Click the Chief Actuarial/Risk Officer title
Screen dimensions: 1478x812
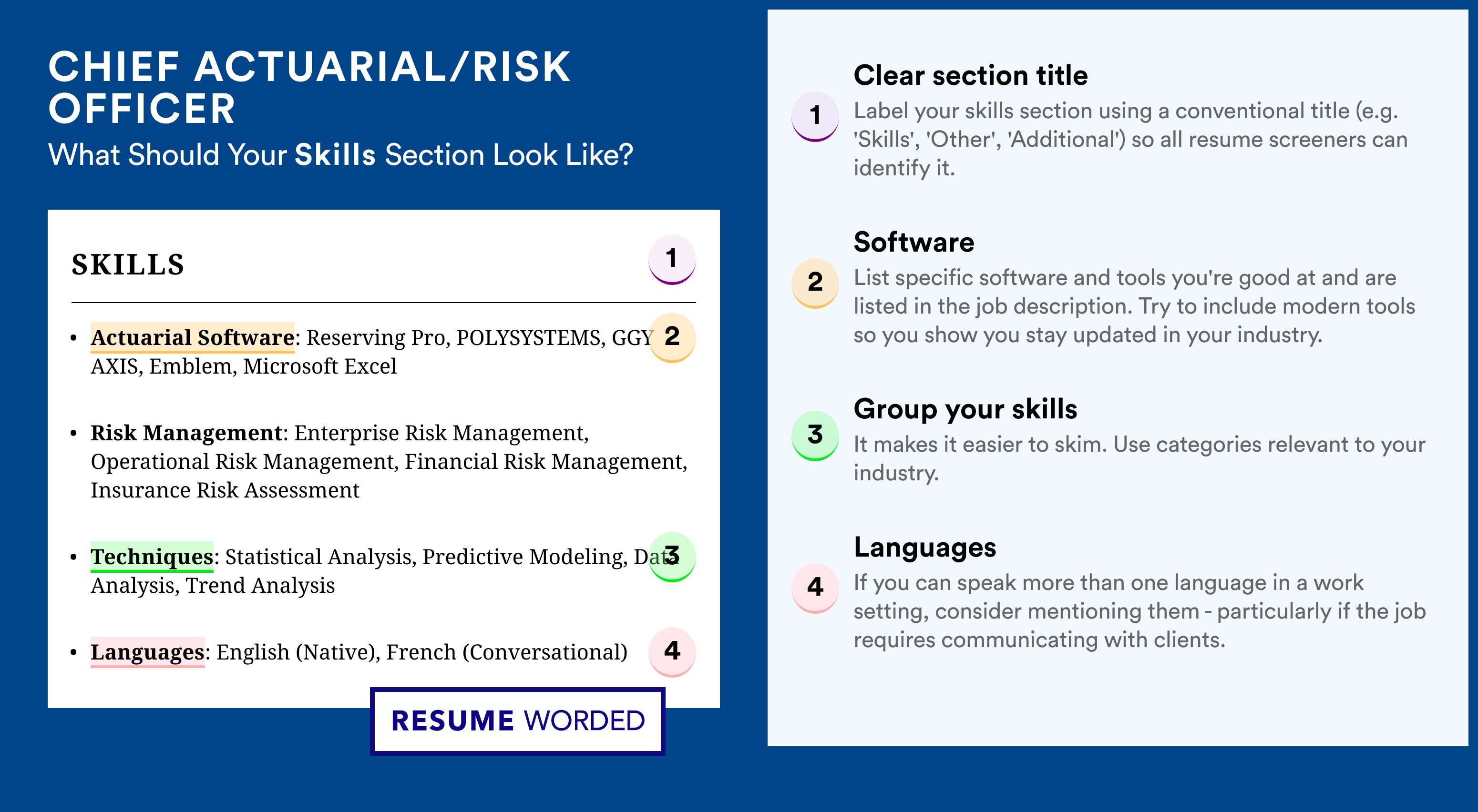pyautogui.click(x=309, y=87)
